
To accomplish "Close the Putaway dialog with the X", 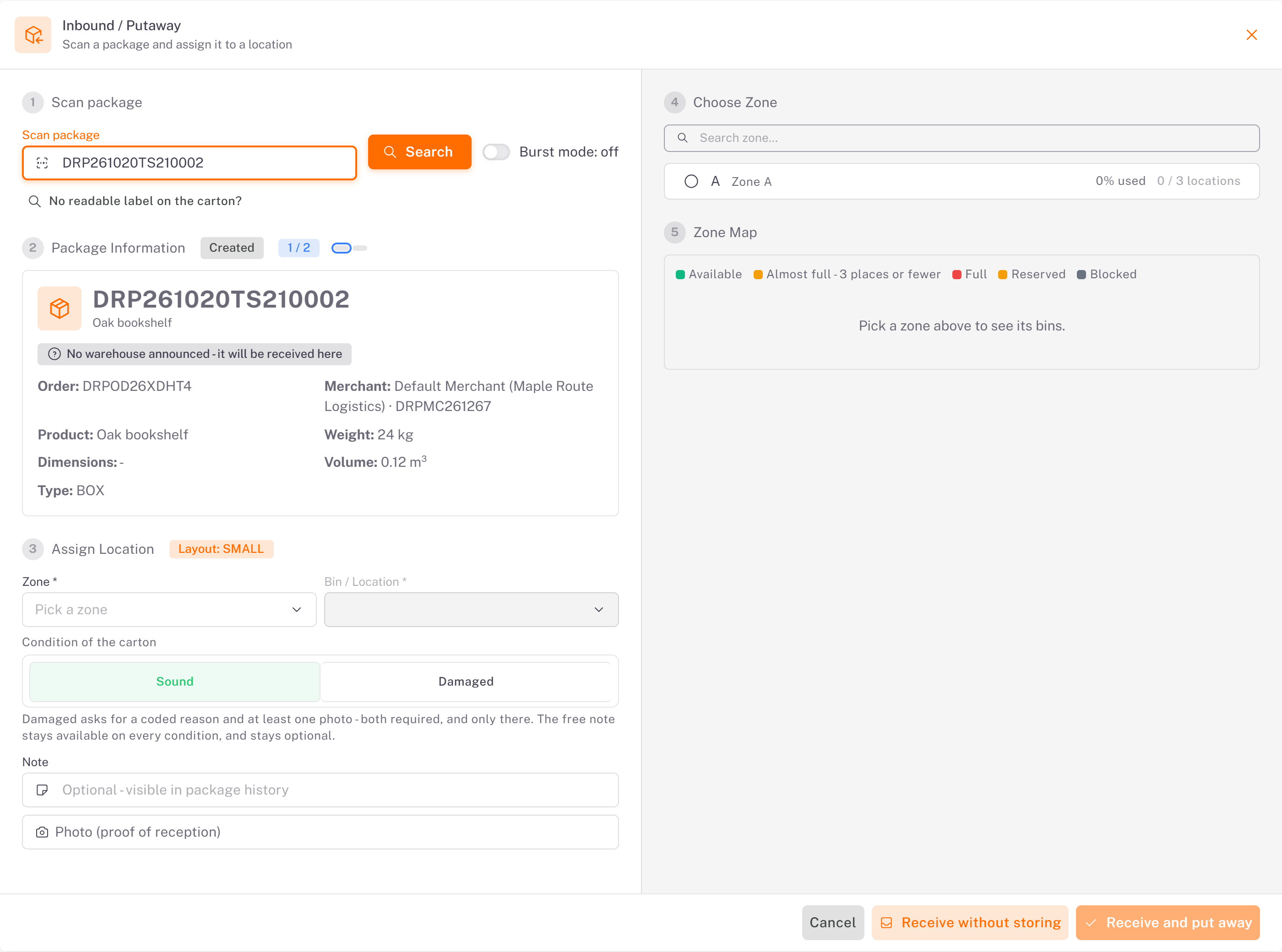I will [1251, 35].
